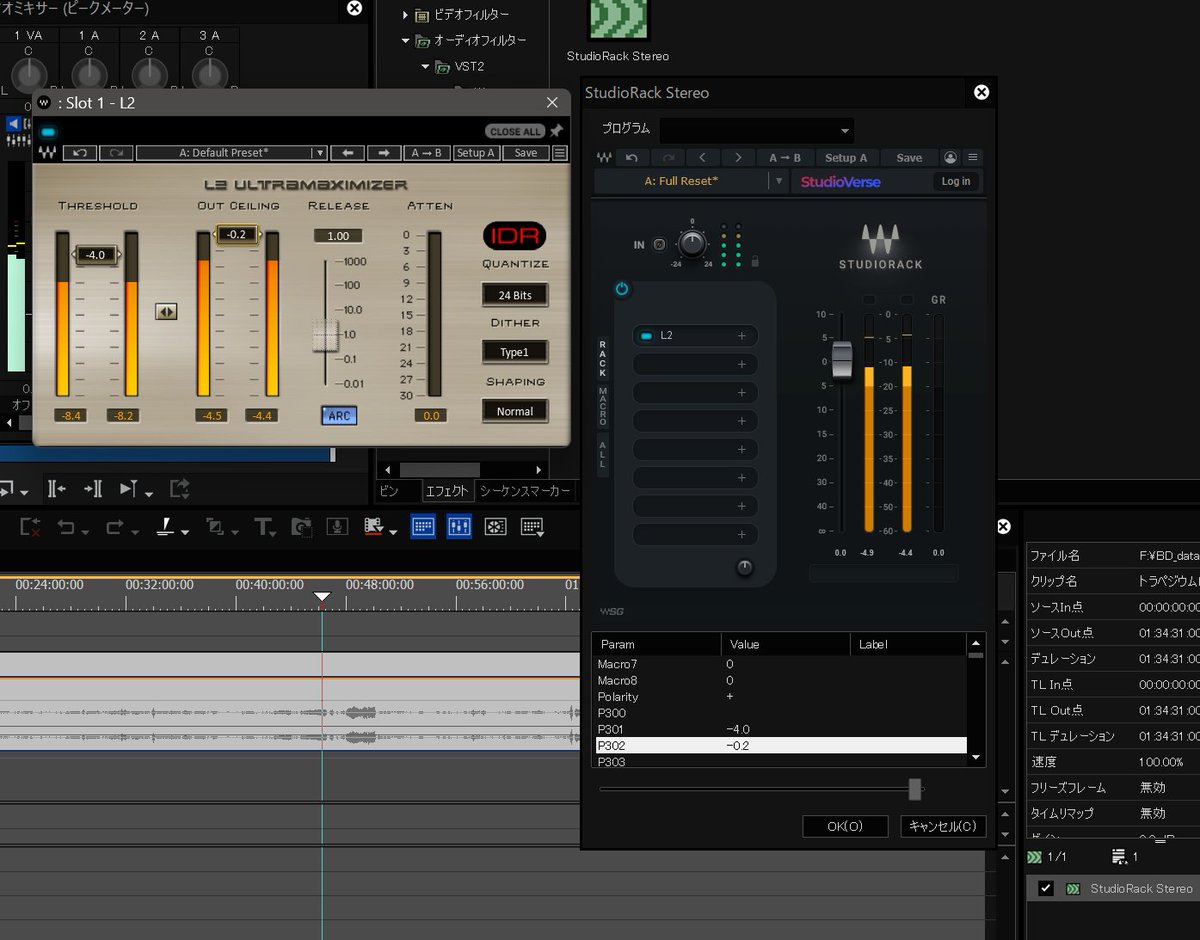
Task: Click CLOSE ALL in L2 window
Action: (x=516, y=132)
